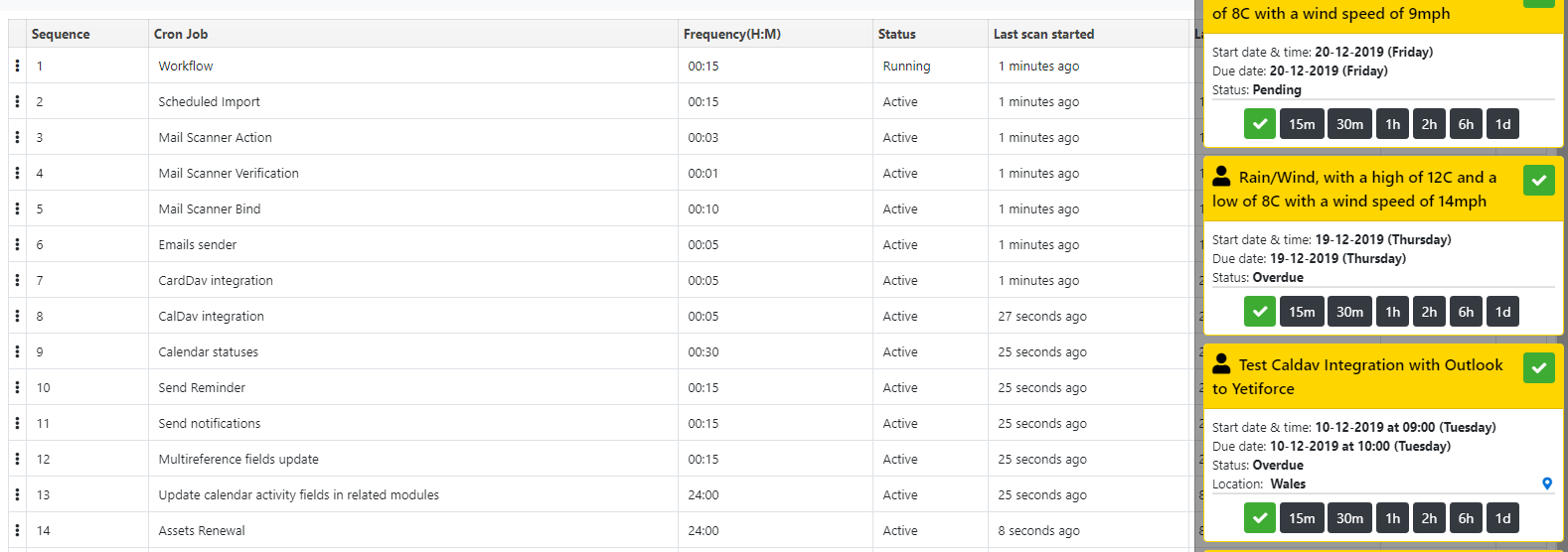Viewport: 1568px width, 552px height.
Task: Select the Scheduled Import cron job name
Action: coord(210,101)
